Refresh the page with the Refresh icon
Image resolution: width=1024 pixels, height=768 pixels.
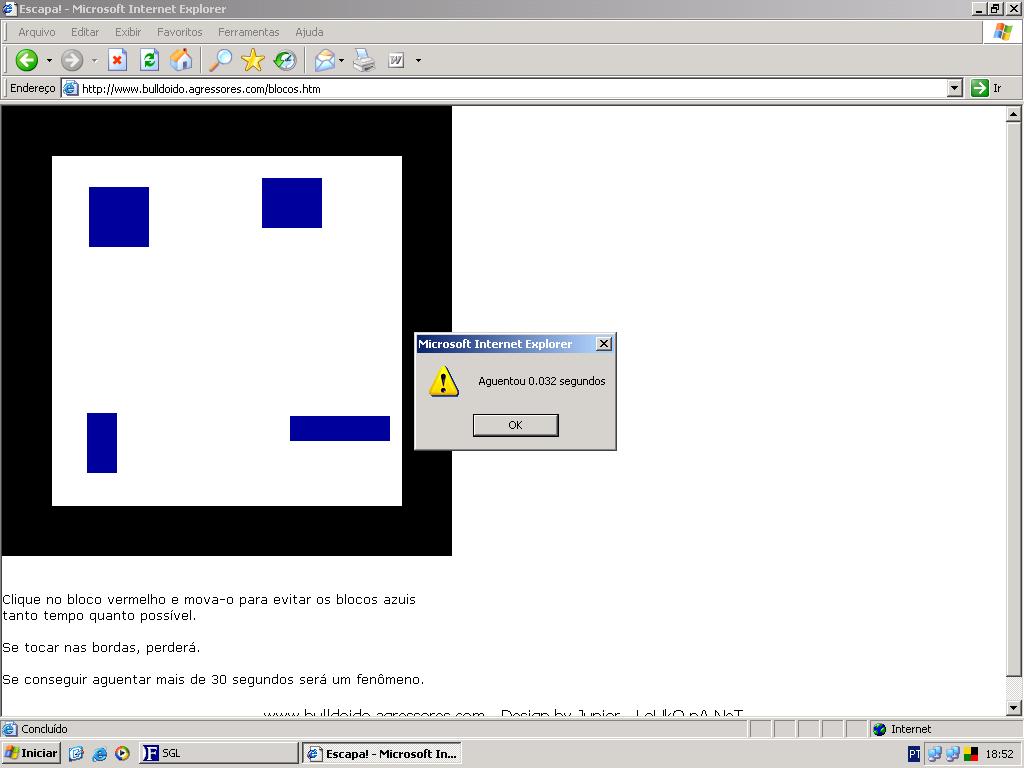click(x=149, y=60)
